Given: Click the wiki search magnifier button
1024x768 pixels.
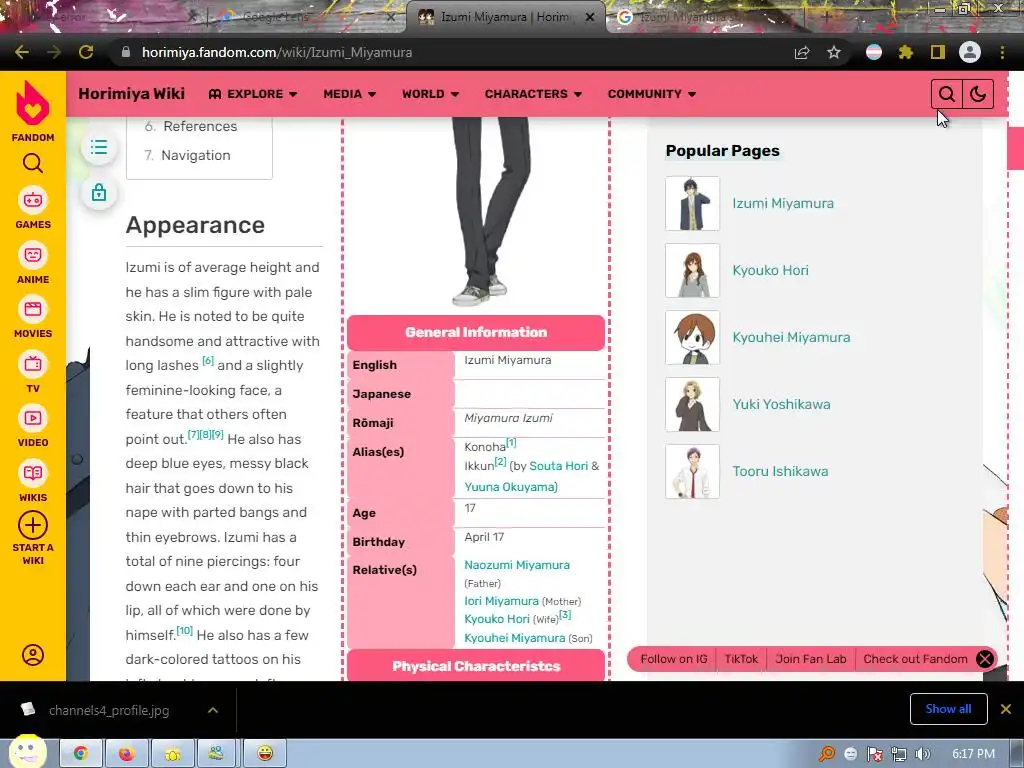Looking at the screenshot, I should click(x=947, y=94).
